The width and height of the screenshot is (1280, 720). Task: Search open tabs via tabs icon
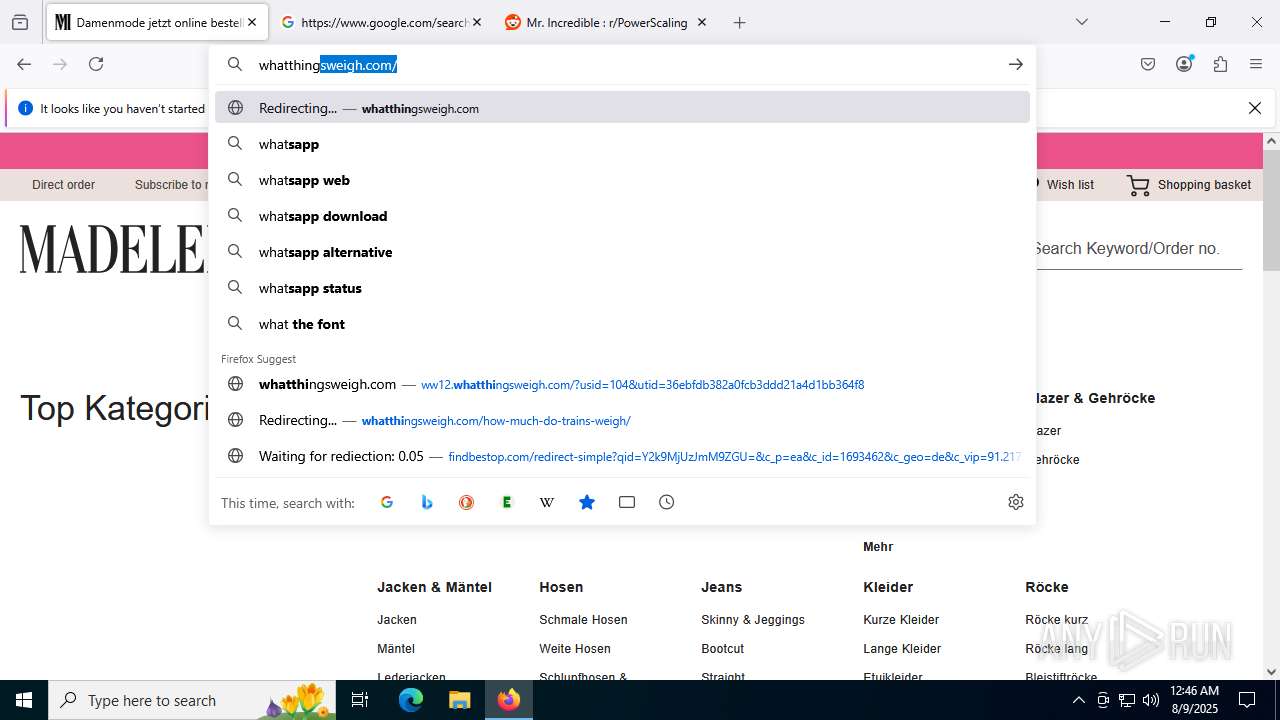(627, 502)
